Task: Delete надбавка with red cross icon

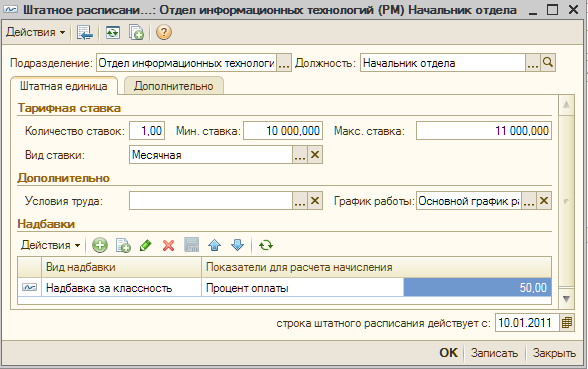Action: point(168,246)
